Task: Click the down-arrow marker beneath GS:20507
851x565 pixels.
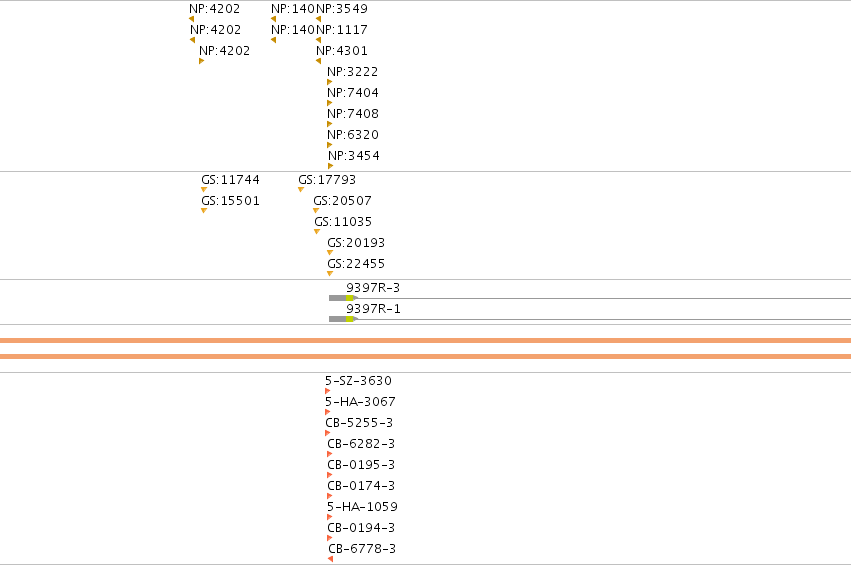Action: 316,211
